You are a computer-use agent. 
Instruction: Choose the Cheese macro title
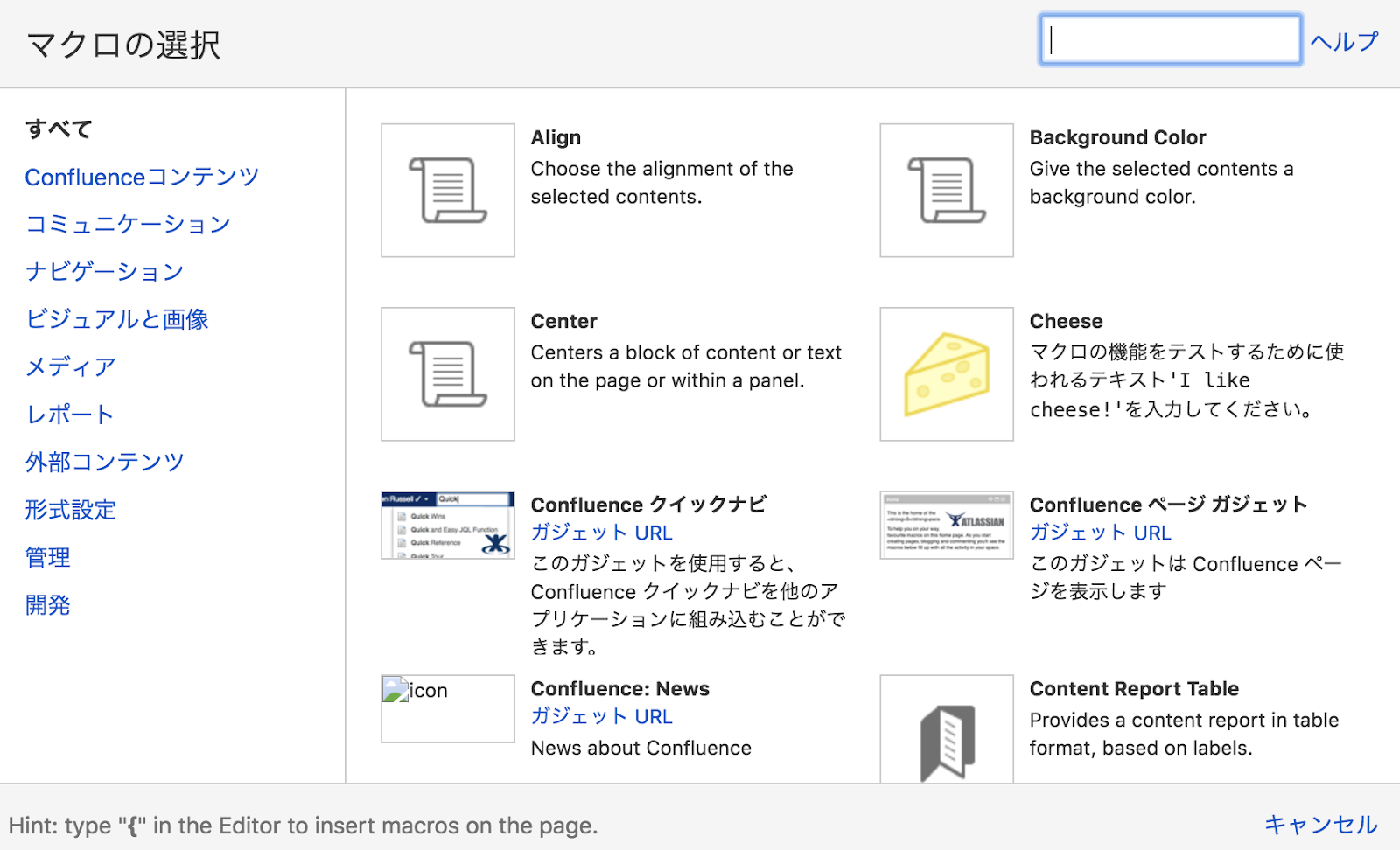[x=1066, y=321]
